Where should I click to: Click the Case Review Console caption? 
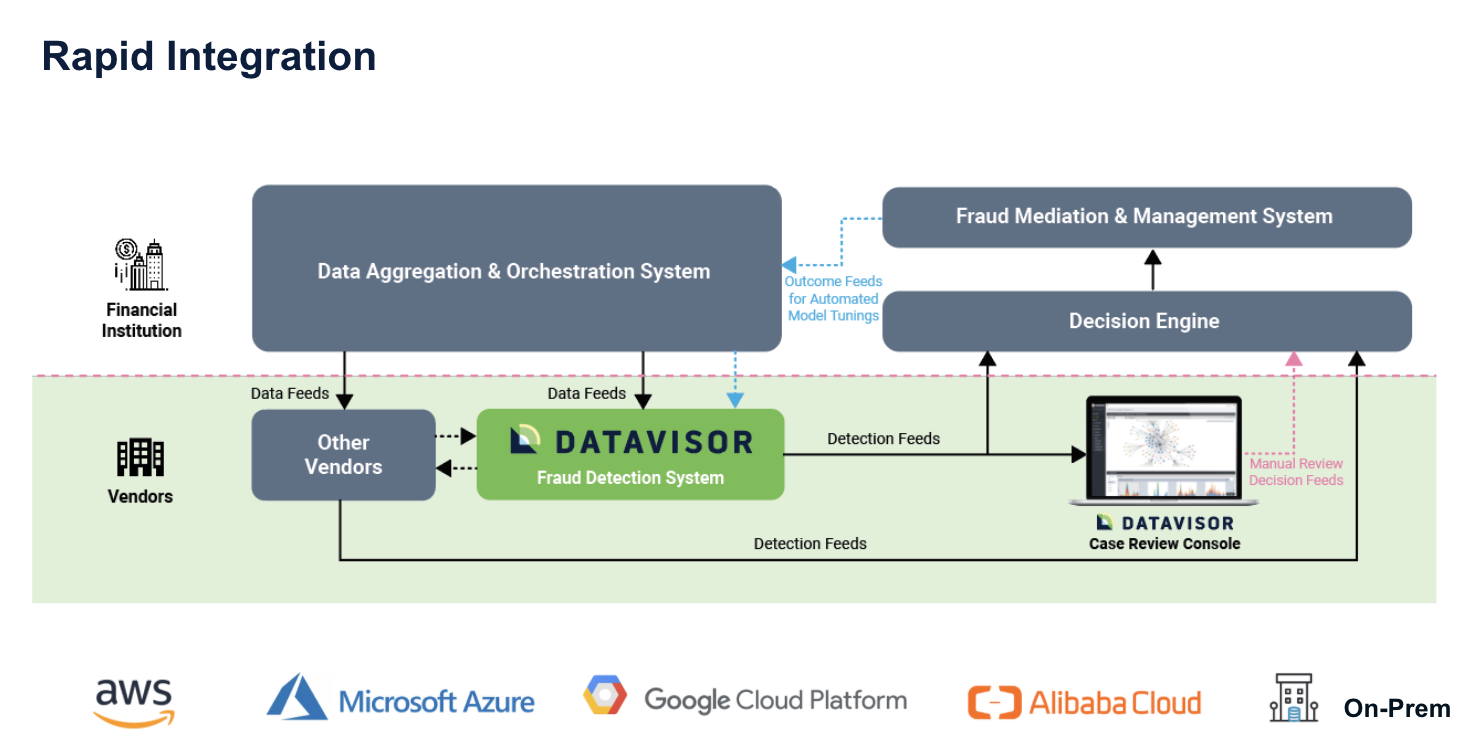point(1164,544)
